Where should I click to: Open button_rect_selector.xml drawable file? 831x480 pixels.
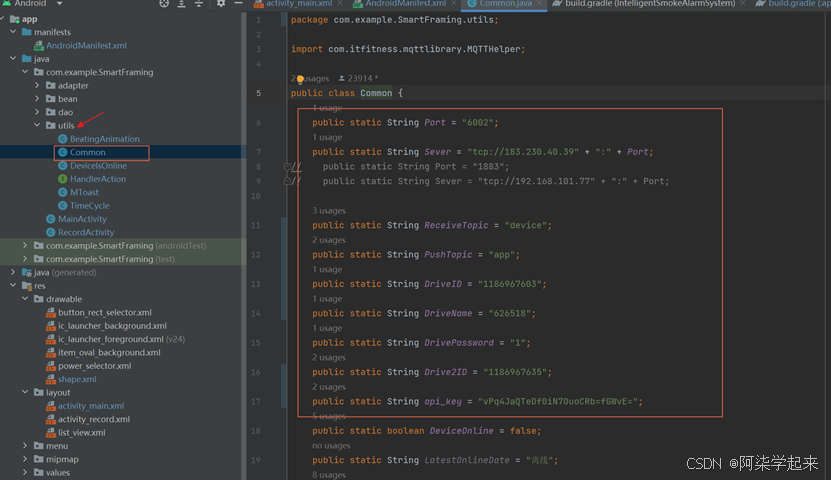tap(104, 313)
